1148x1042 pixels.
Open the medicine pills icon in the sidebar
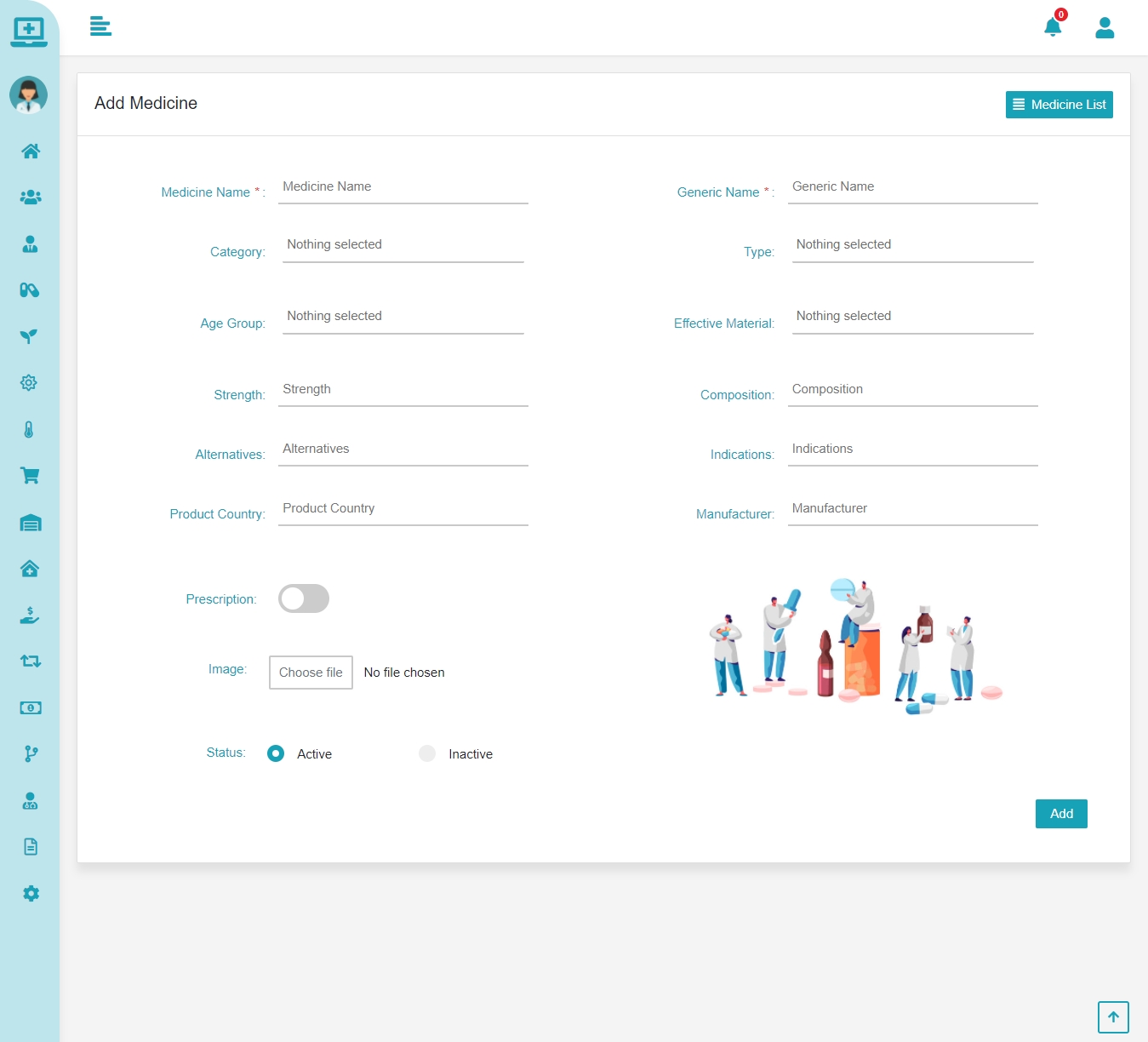coord(30,289)
